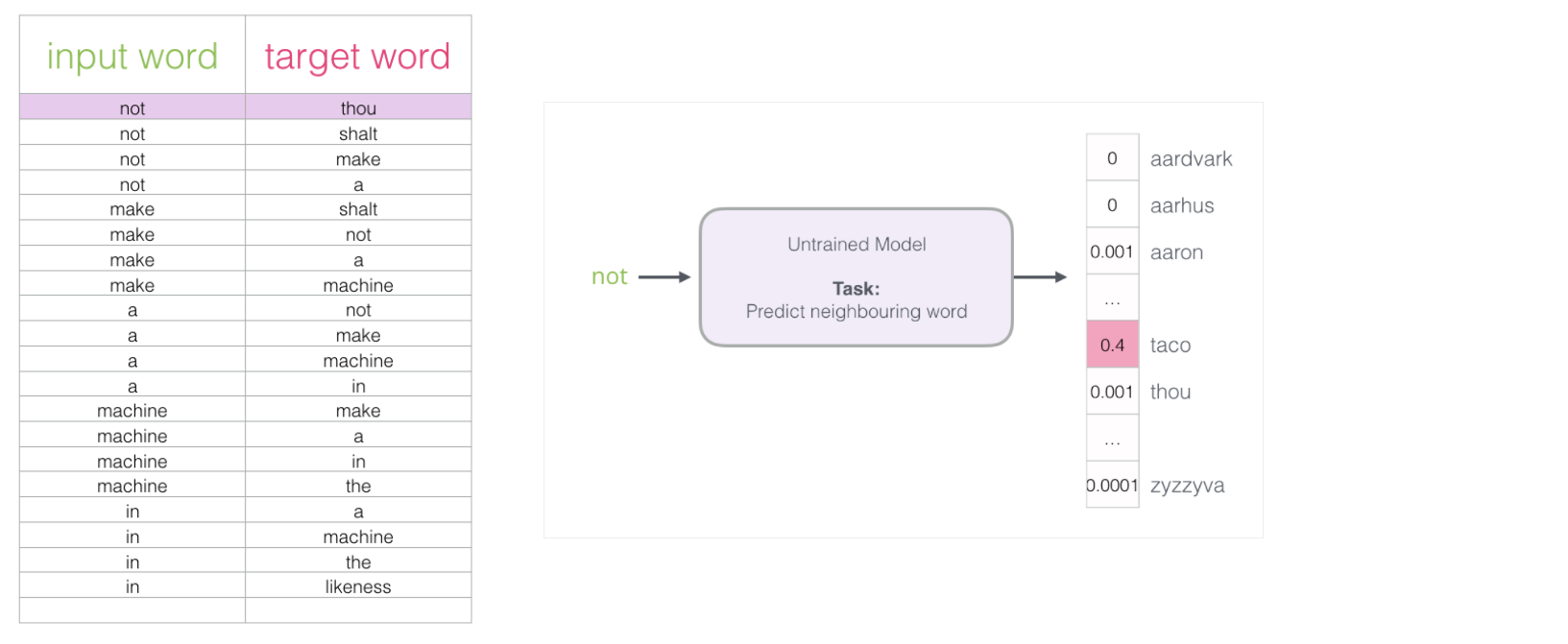Click the arrow entering the model box
The image size is (1568, 644).
pos(664,277)
